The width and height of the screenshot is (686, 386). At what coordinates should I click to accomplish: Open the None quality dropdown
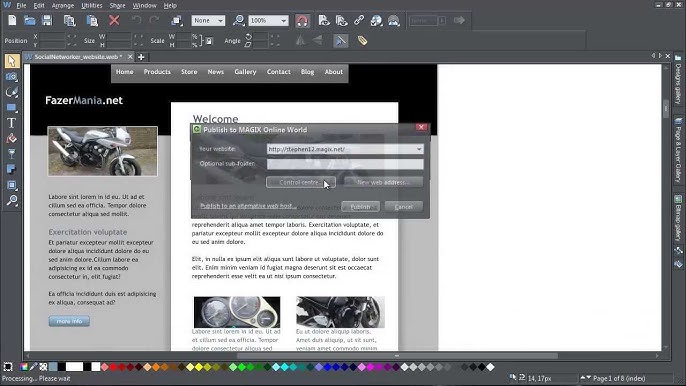click(x=208, y=20)
